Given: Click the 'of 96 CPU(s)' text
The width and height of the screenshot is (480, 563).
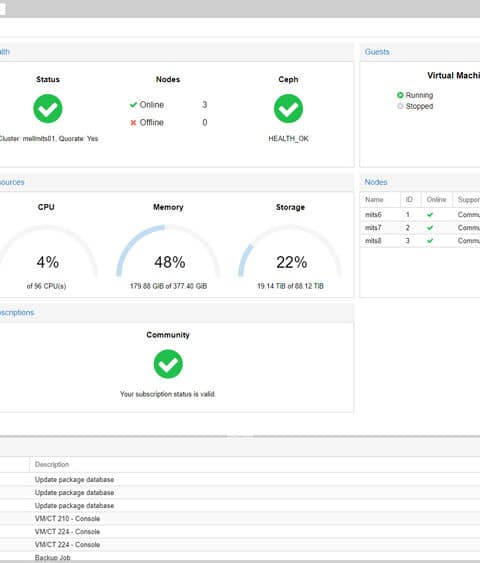Looking at the screenshot, I should 46,286.
